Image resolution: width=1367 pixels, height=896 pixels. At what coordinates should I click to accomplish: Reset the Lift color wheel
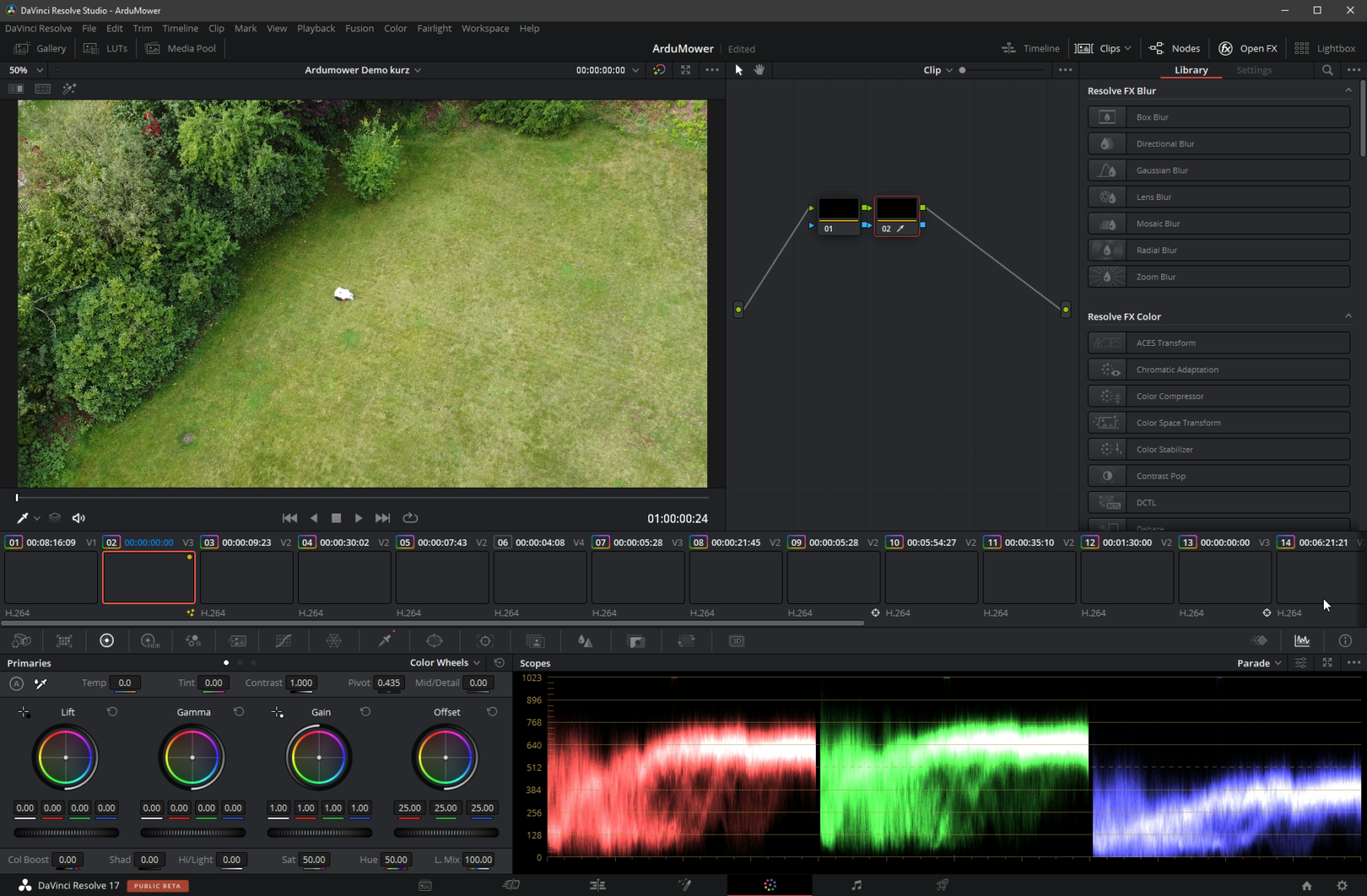(112, 712)
